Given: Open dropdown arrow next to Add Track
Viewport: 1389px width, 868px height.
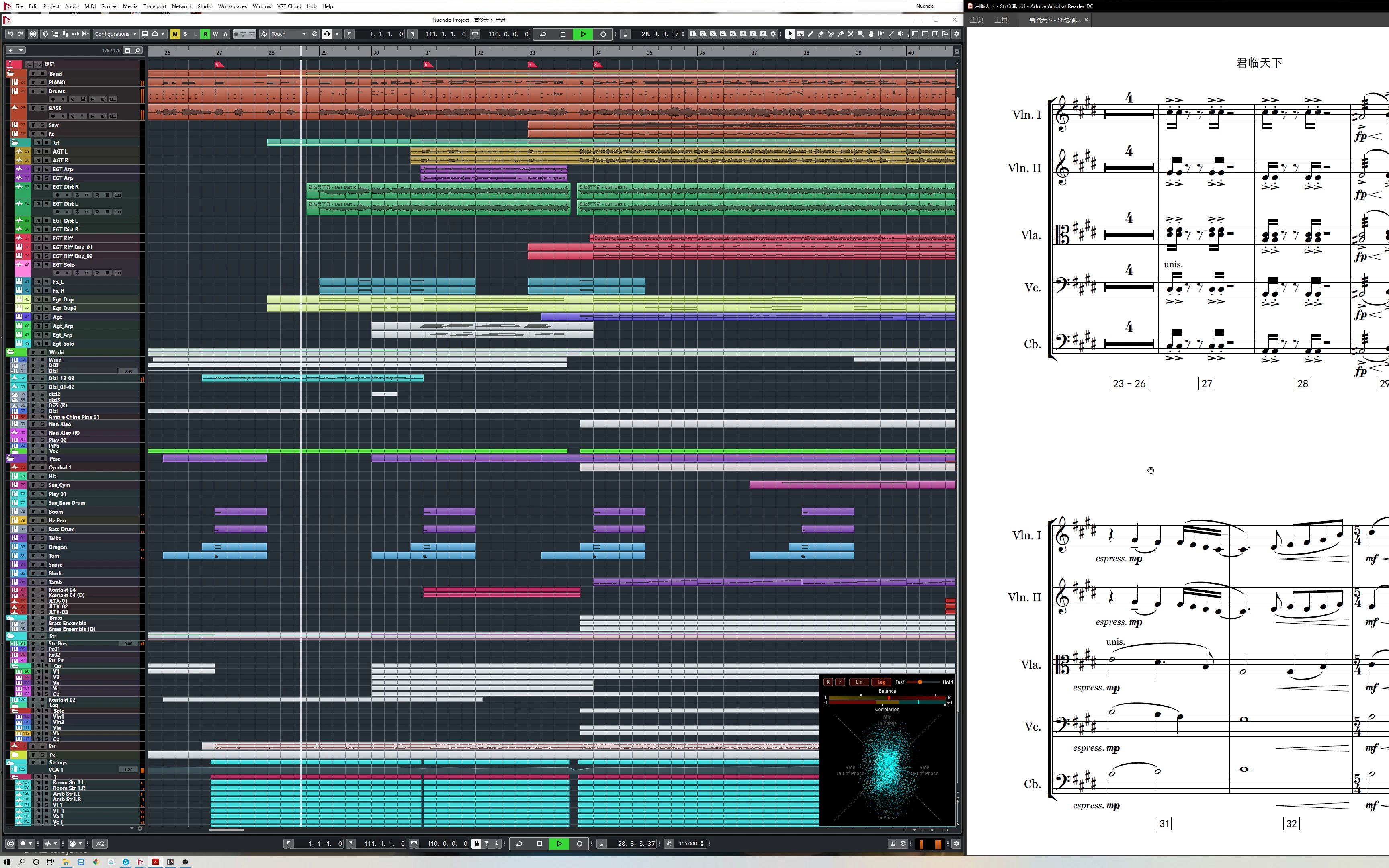Looking at the screenshot, I should click(21, 51).
